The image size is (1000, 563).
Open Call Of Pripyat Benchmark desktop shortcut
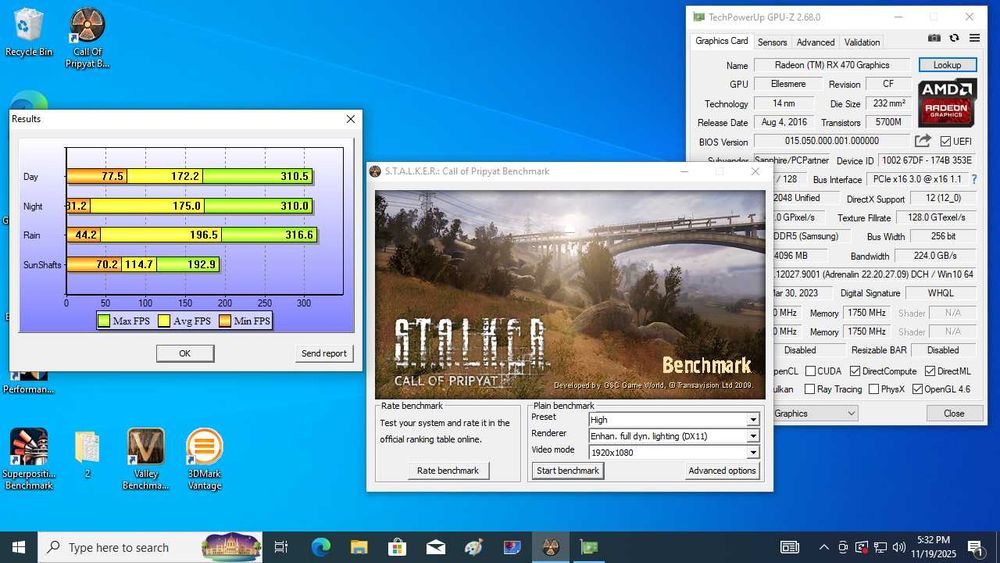87,38
